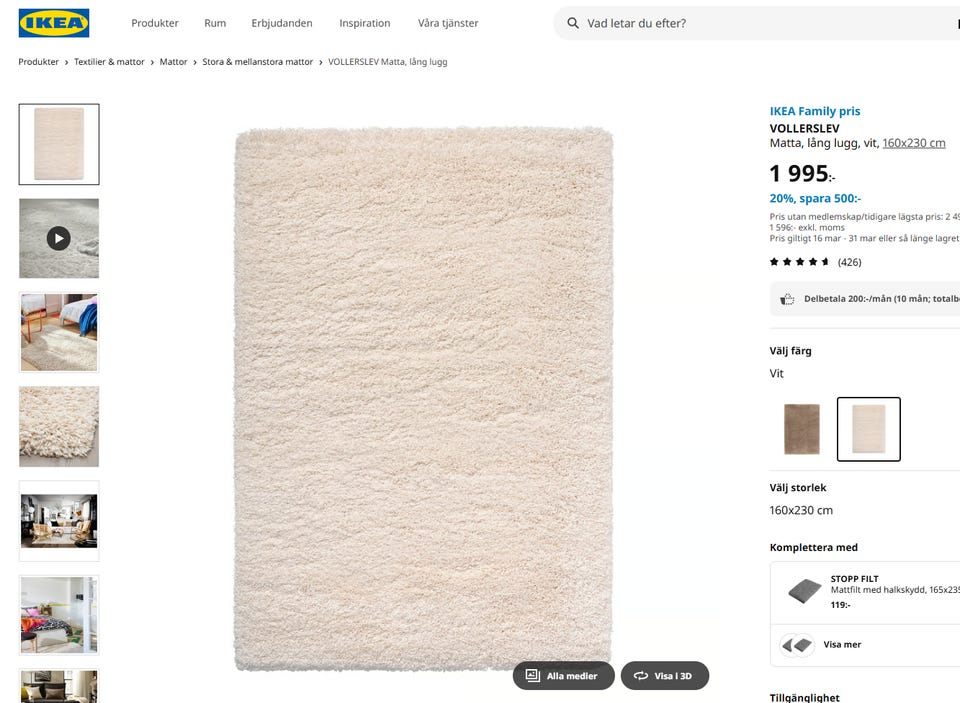Click the Visa i 3D rotate icon

tap(641, 676)
